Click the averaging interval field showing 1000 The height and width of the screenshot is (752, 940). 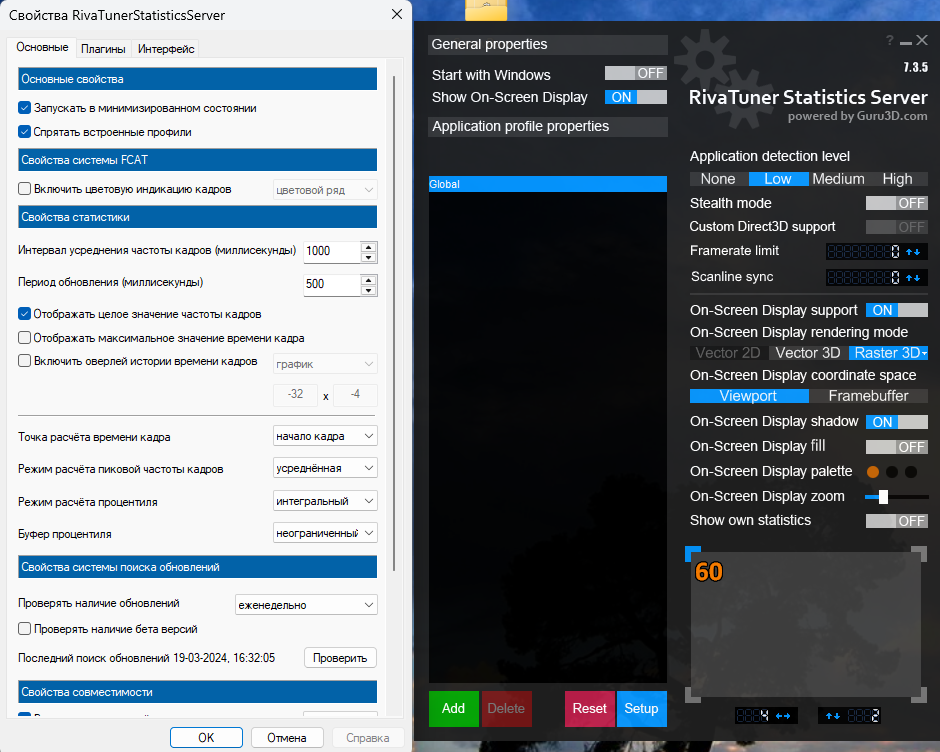tap(332, 252)
